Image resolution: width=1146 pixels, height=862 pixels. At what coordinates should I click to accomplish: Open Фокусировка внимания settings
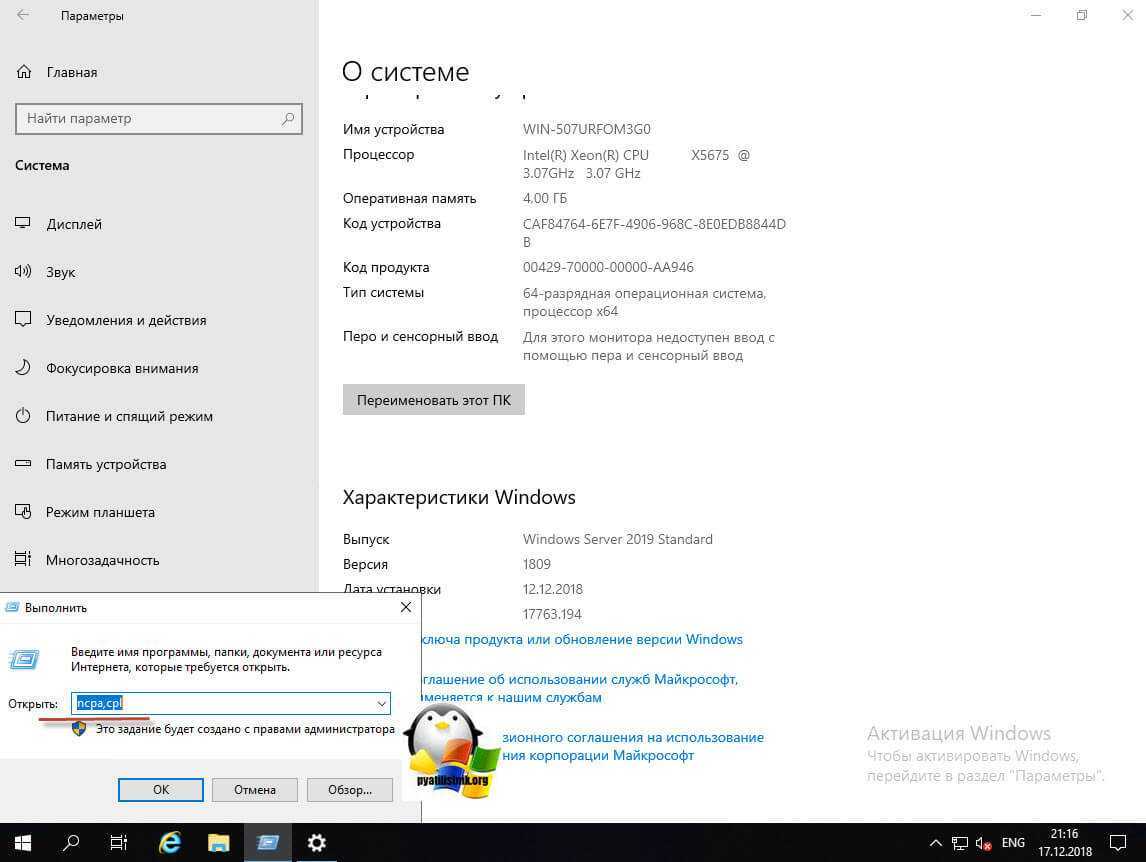point(122,368)
